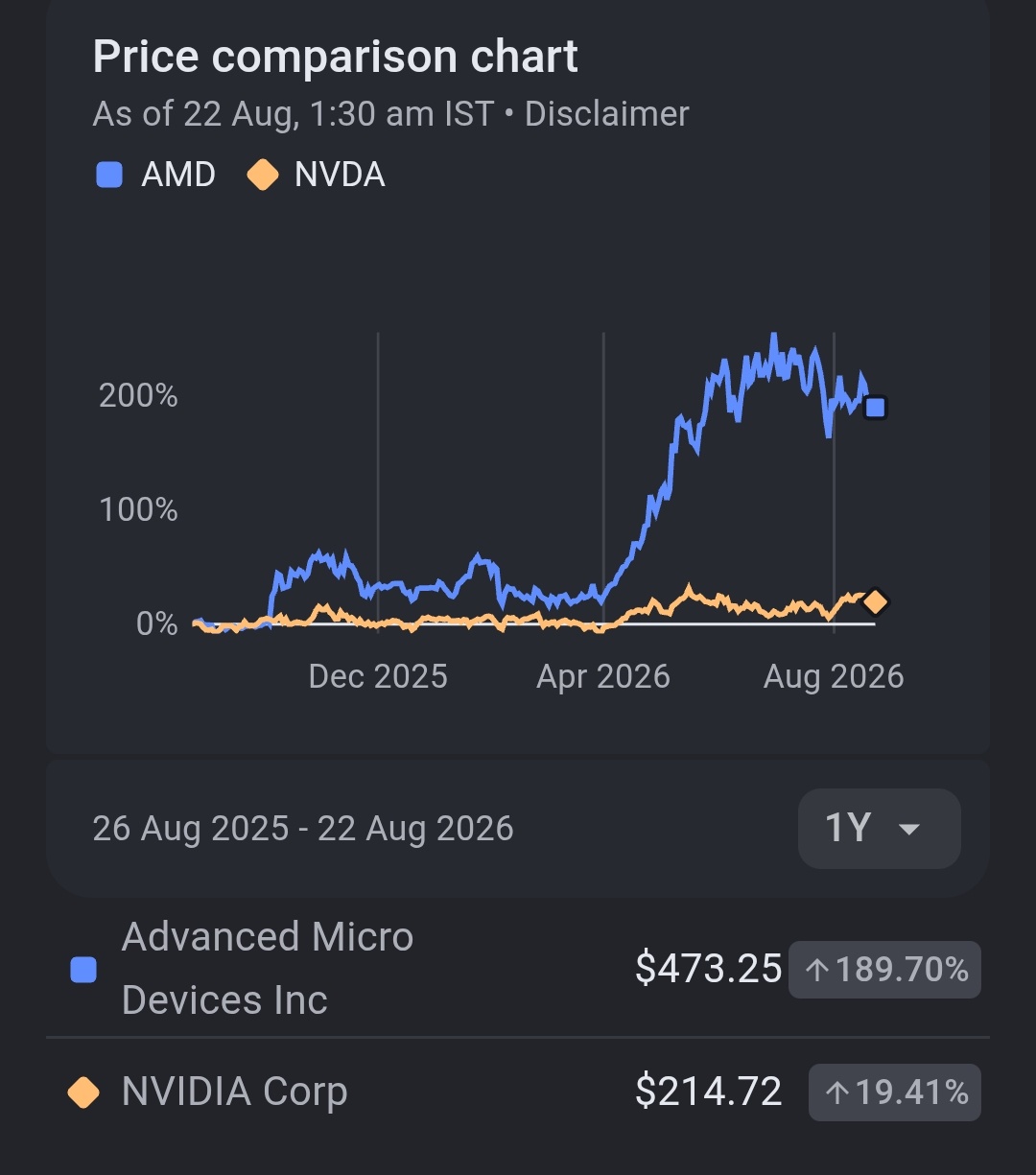This screenshot has height=1175, width=1036.
Task: Click the orange NVDA legend diamond
Action: 263,176
